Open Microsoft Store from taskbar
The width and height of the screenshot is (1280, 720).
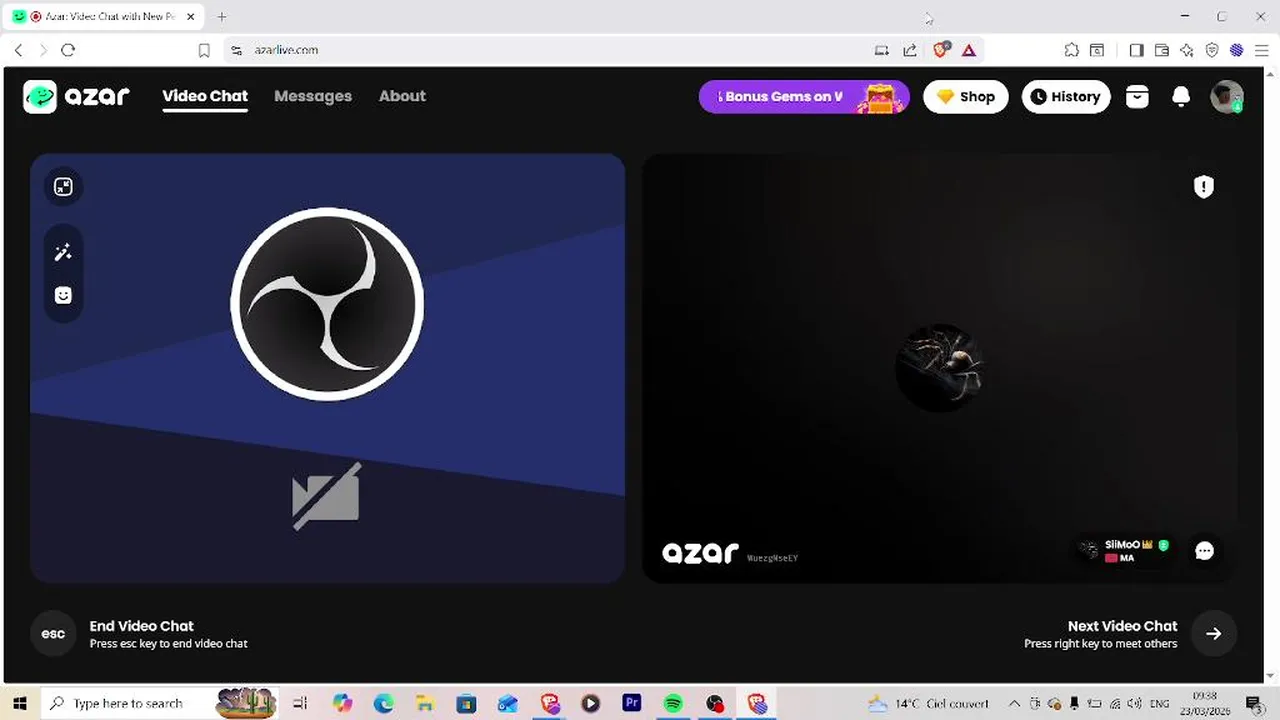click(x=466, y=704)
